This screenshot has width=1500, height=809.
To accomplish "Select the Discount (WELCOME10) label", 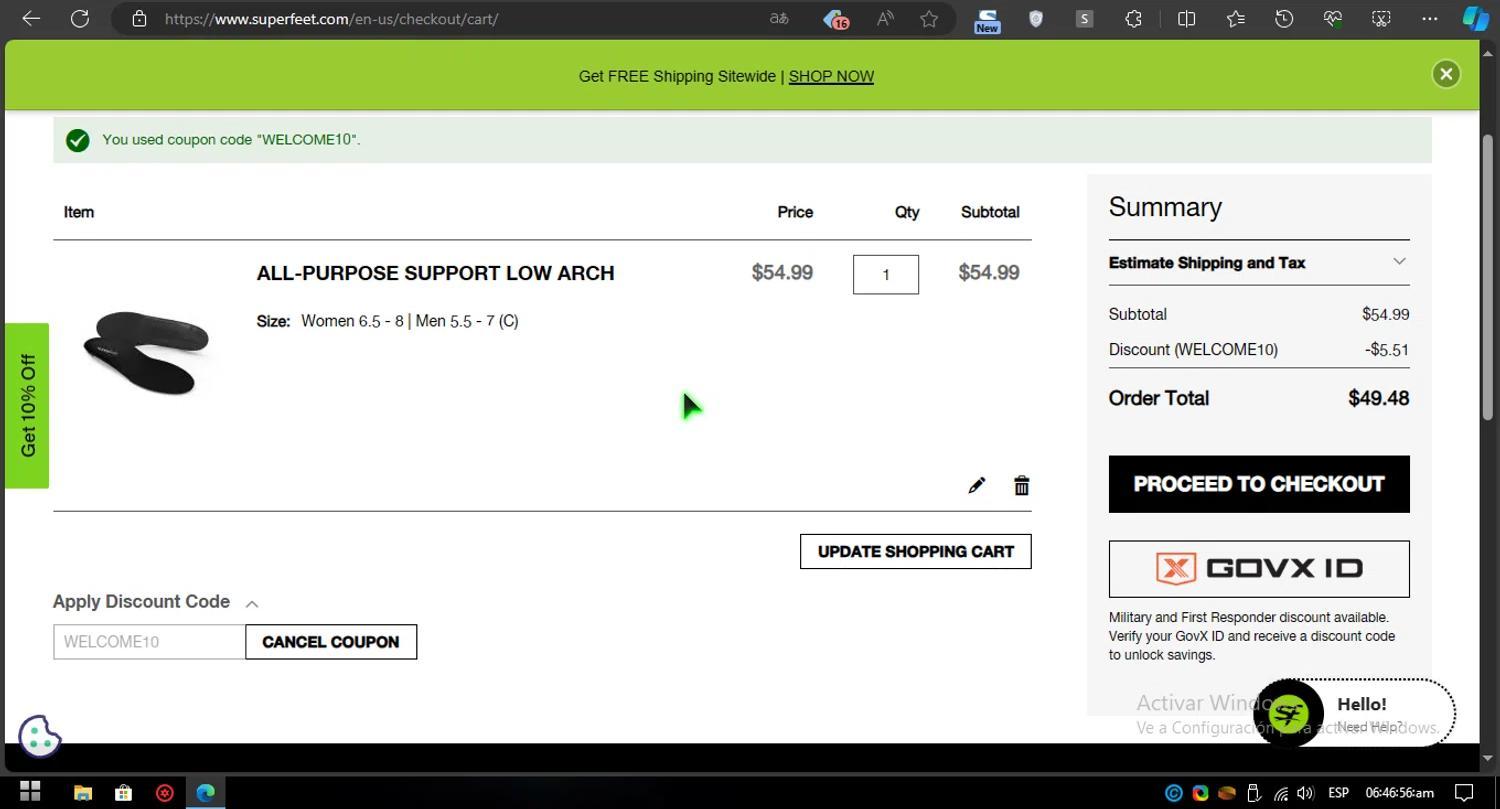I will [x=1193, y=350].
